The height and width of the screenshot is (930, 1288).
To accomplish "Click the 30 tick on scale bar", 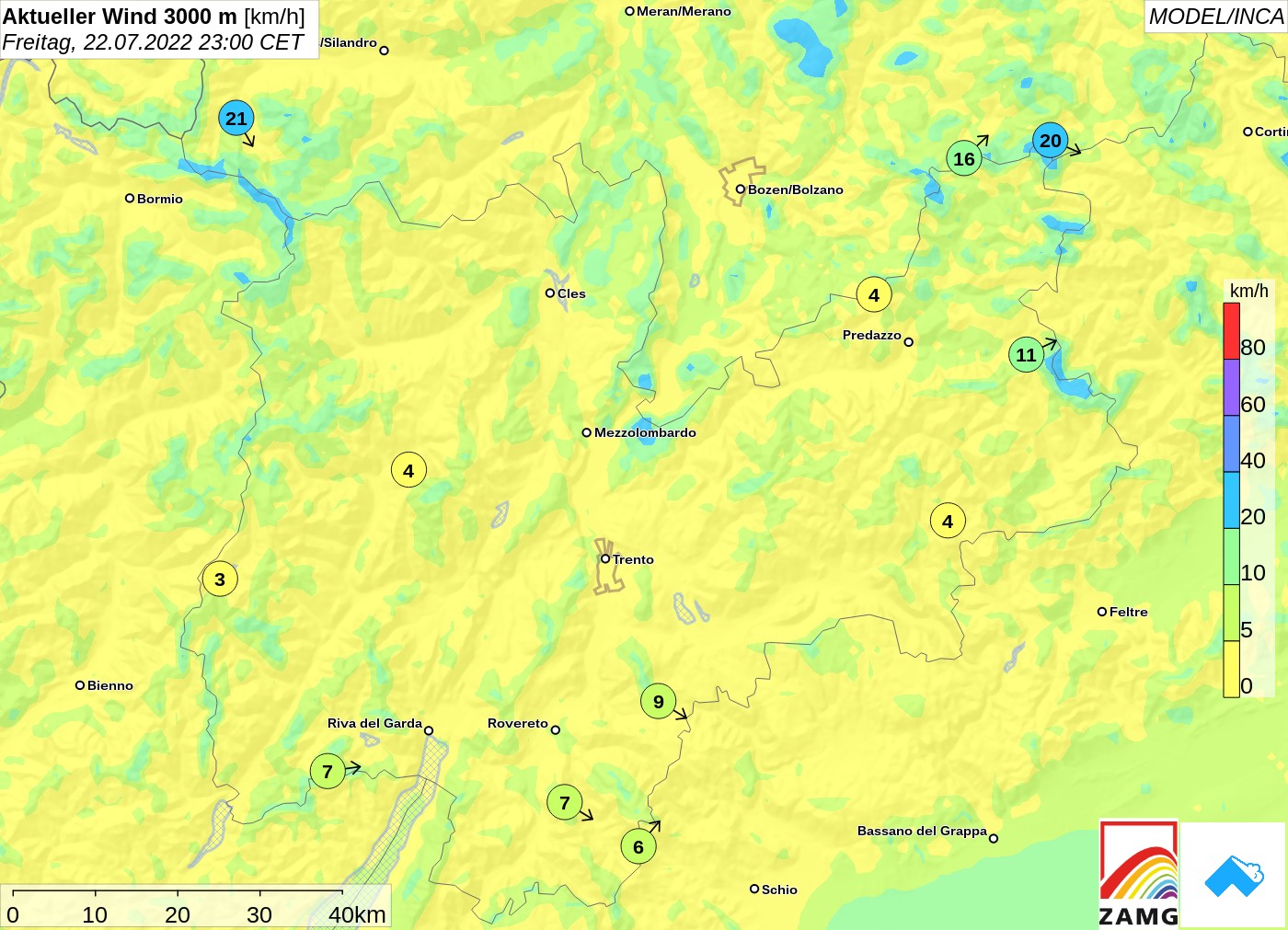I will click(259, 914).
